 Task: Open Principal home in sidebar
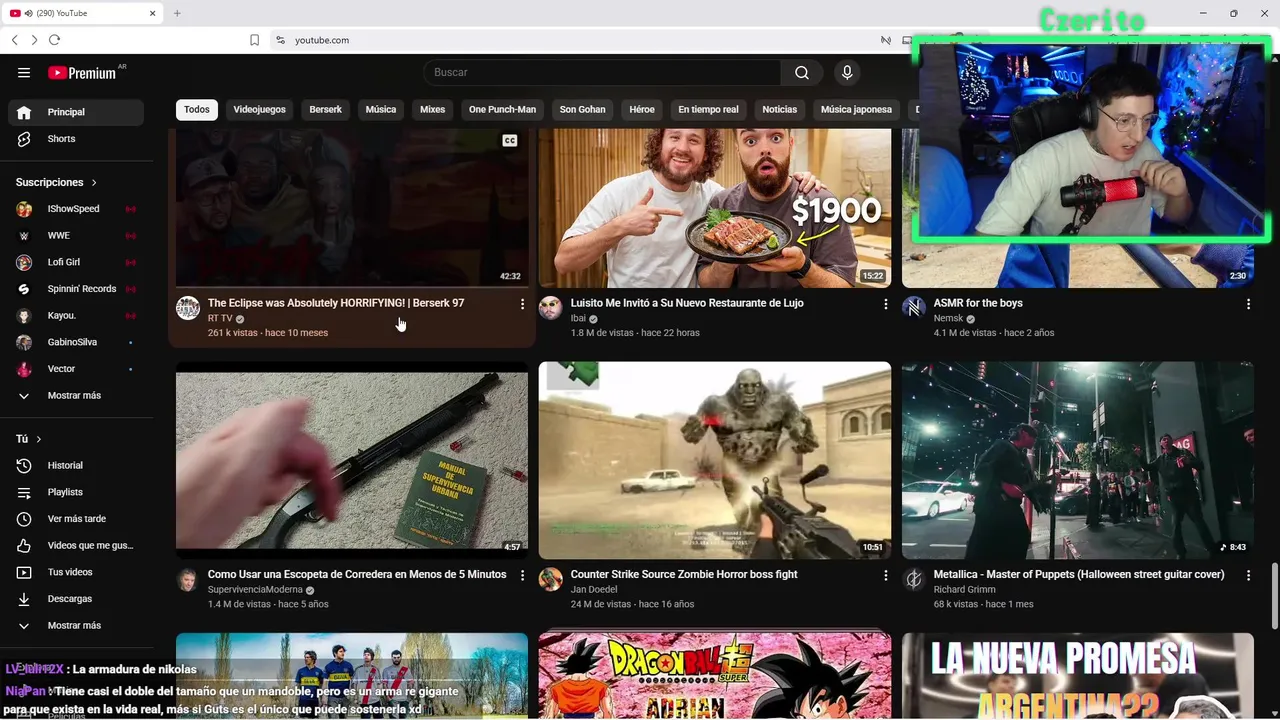(x=76, y=112)
